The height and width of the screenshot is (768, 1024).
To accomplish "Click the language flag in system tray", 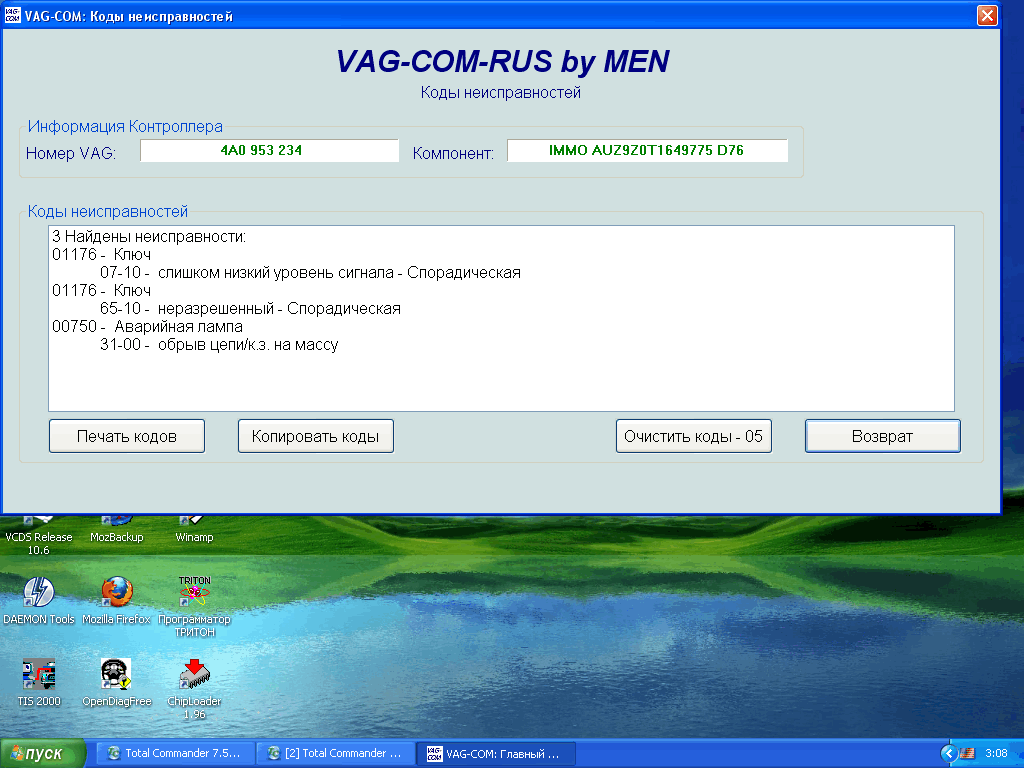I will (x=967, y=754).
